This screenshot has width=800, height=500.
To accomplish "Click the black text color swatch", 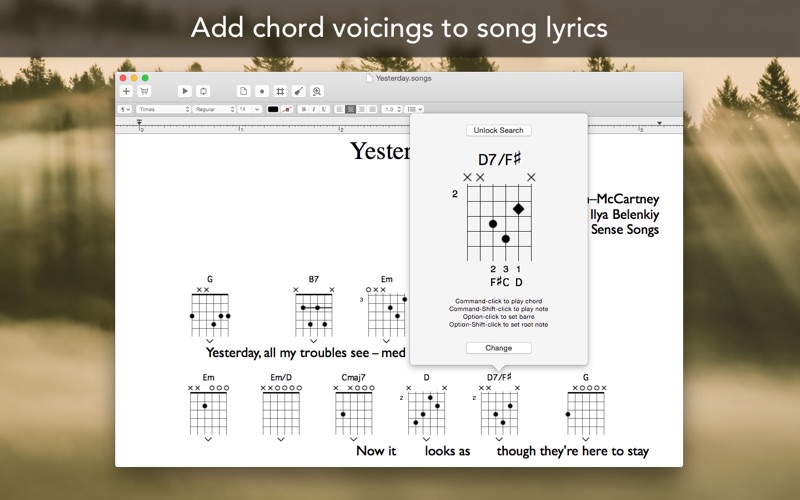I will click(x=273, y=109).
